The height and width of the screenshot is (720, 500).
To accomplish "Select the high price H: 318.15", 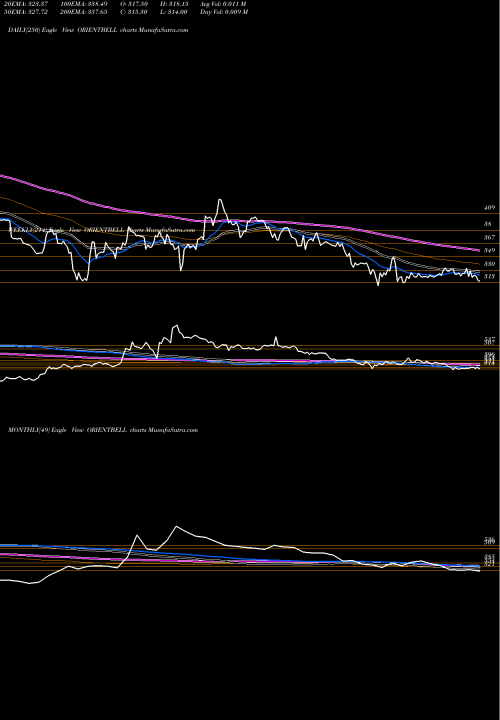I will (174, 4).
